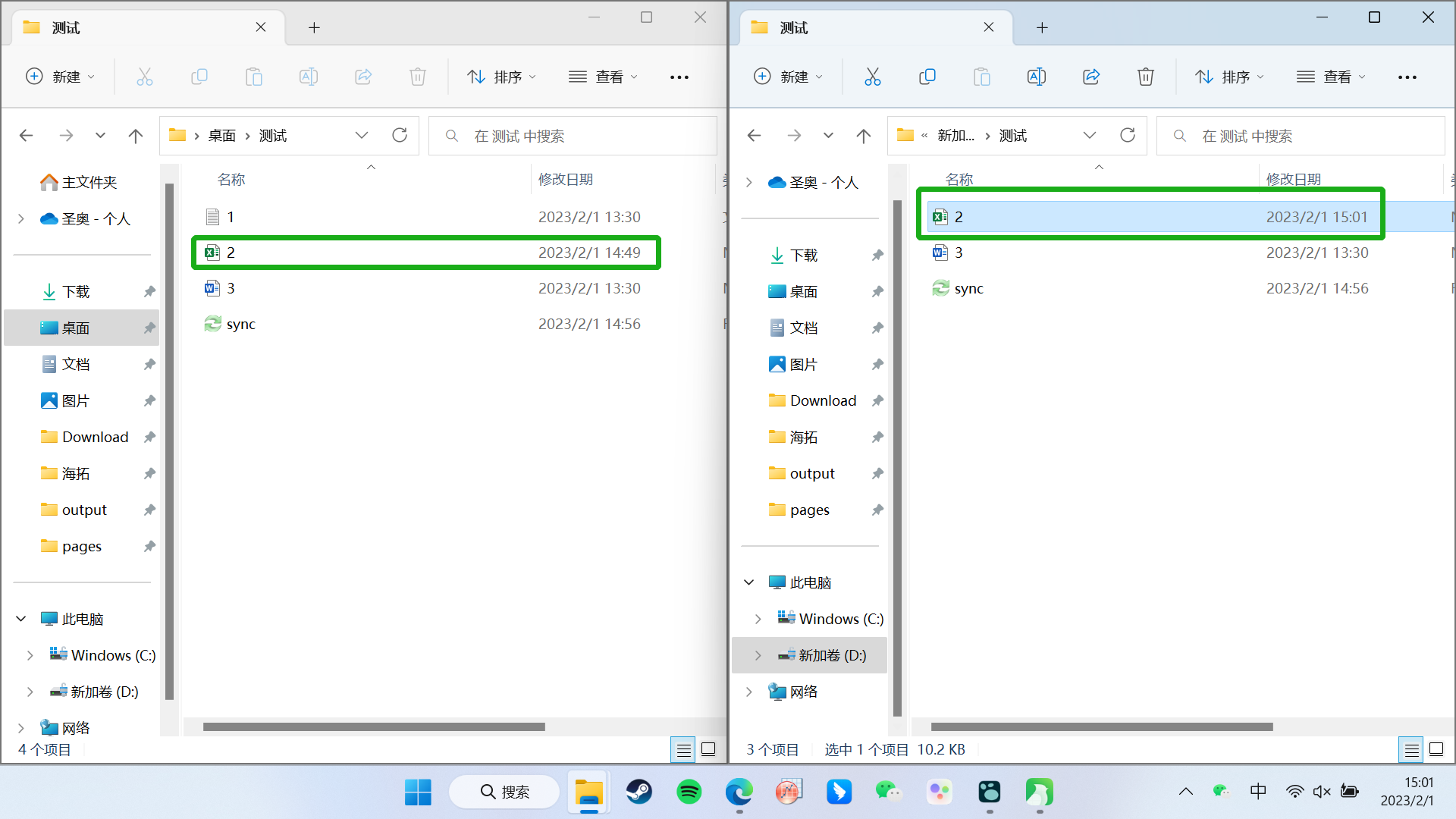This screenshot has width=1456, height=819.
Task: Click the Copy icon in right window toolbar
Action: coord(927,77)
